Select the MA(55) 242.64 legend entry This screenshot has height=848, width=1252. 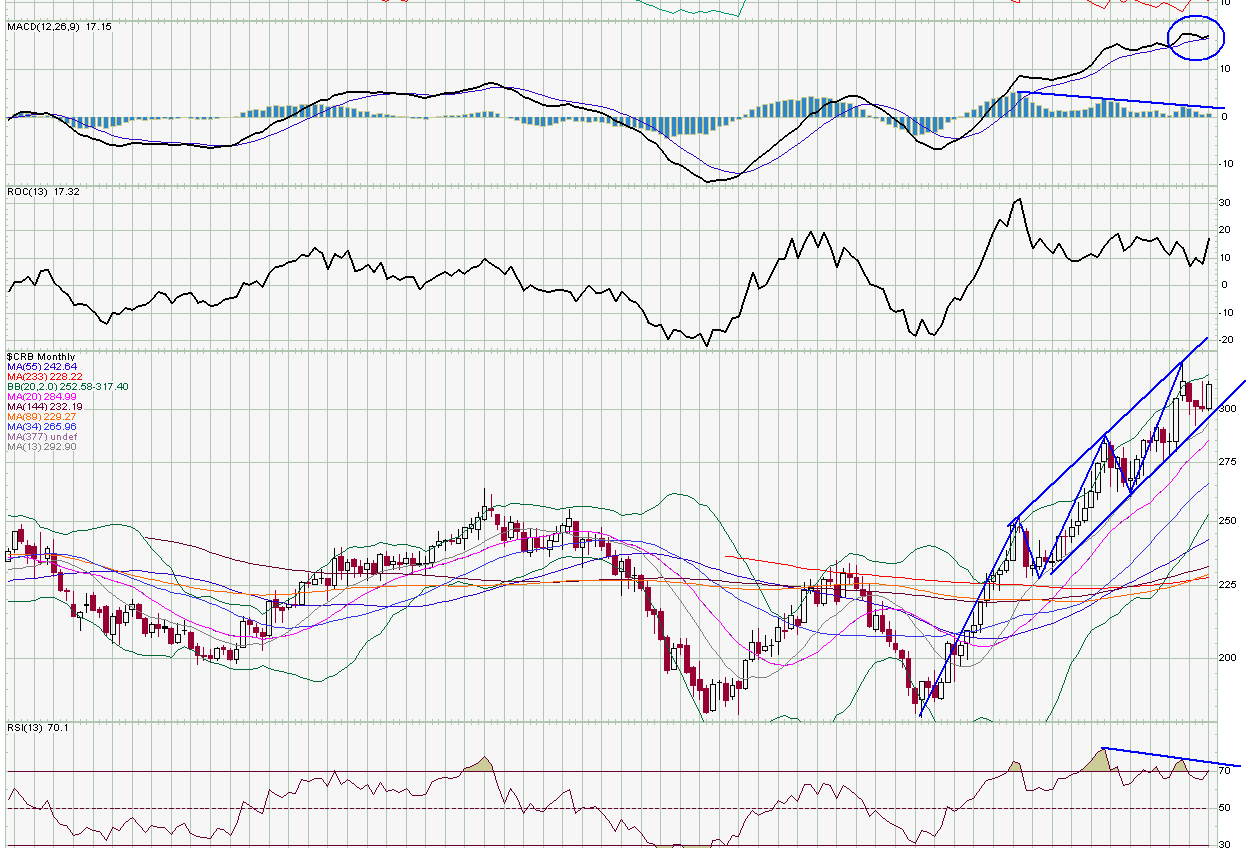pyautogui.click(x=42, y=366)
